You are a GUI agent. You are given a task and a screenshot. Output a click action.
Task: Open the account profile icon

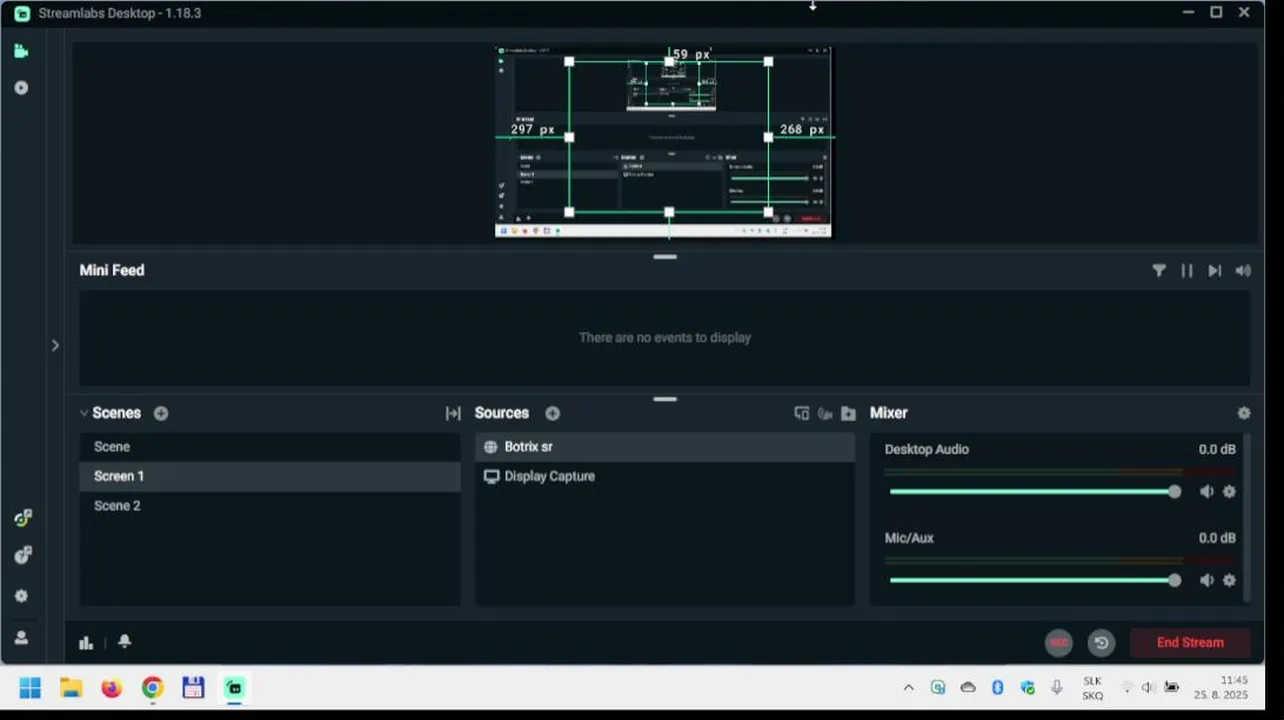tap(21, 638)
